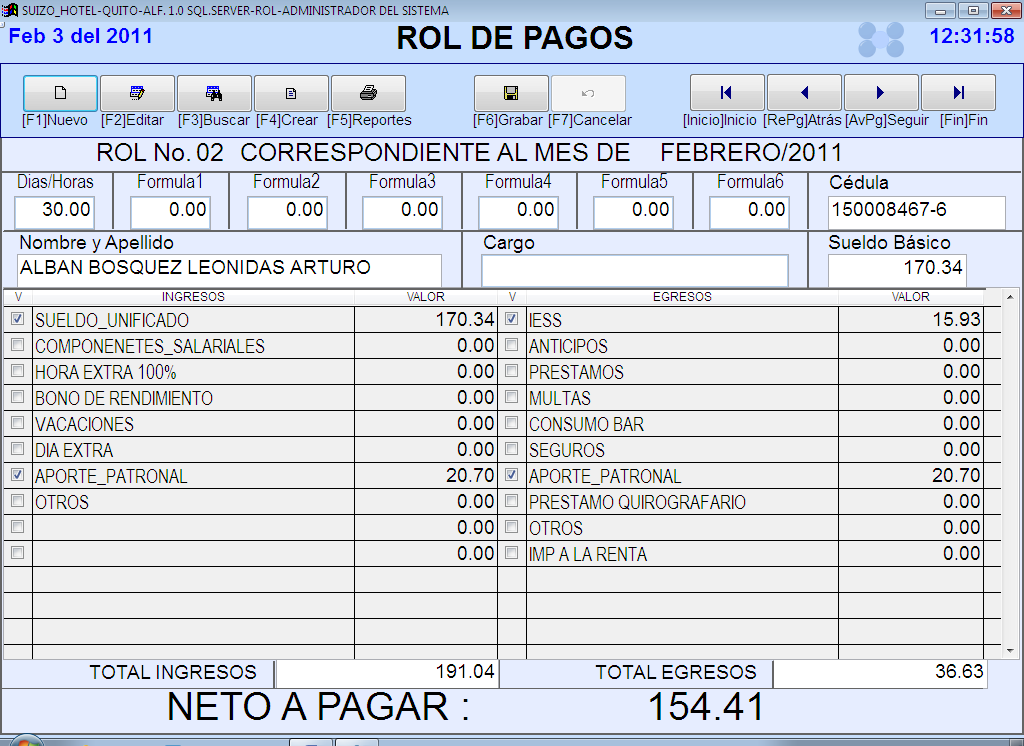Click the Sueldo Básico amount field
This screenshot has height=746, width=1024.
coord(896,269)
